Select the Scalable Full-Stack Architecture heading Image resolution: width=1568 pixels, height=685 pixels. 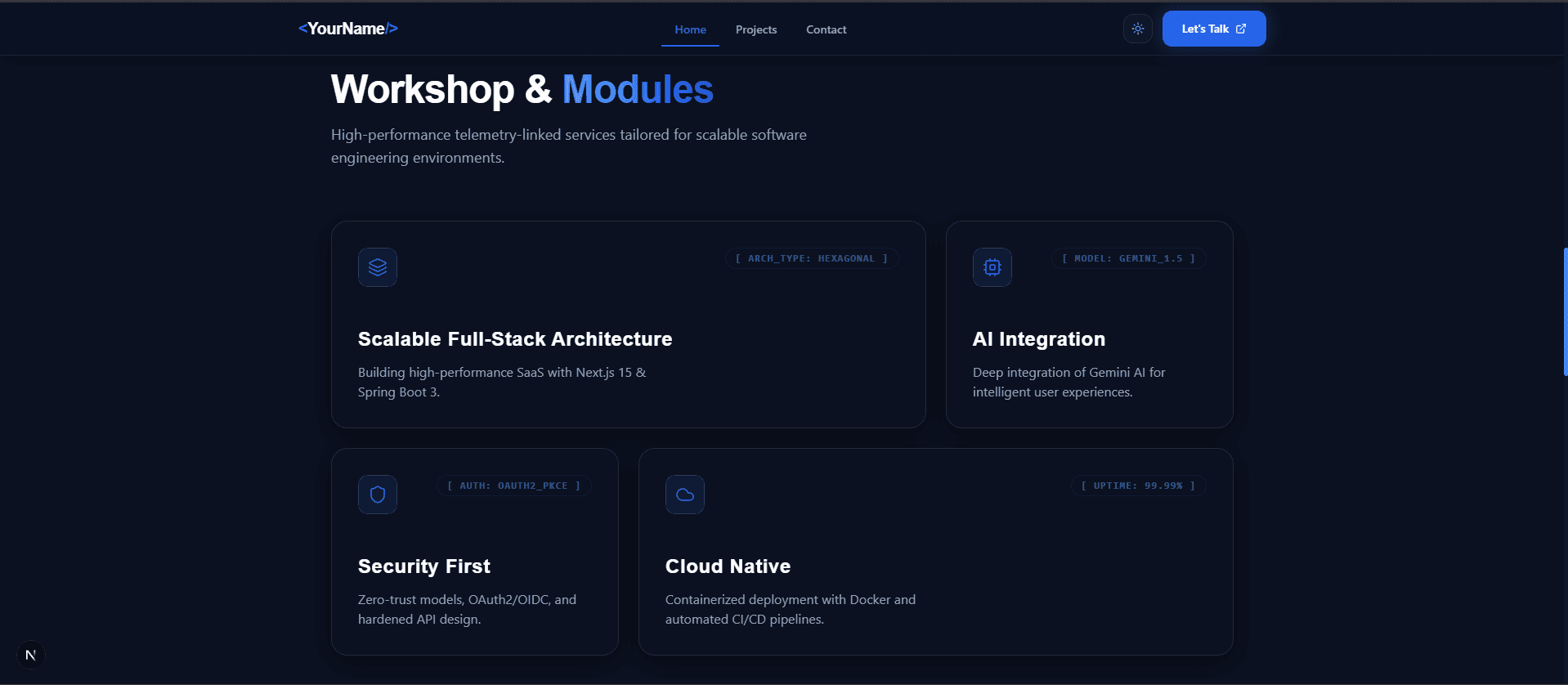pyautogui.click(x=515, y=339)
